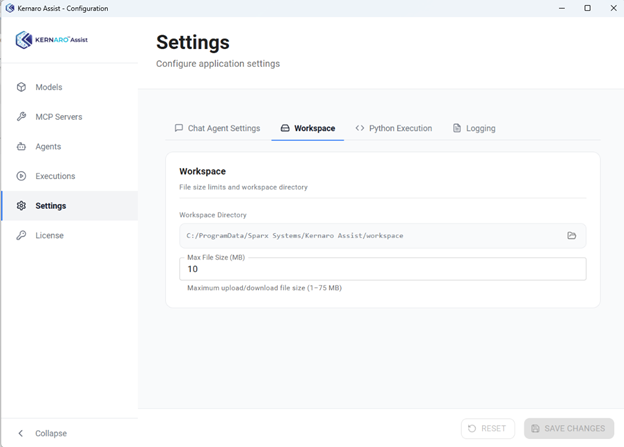
Task: Open the Python Execution tab
Action: [x=394, y=128]
